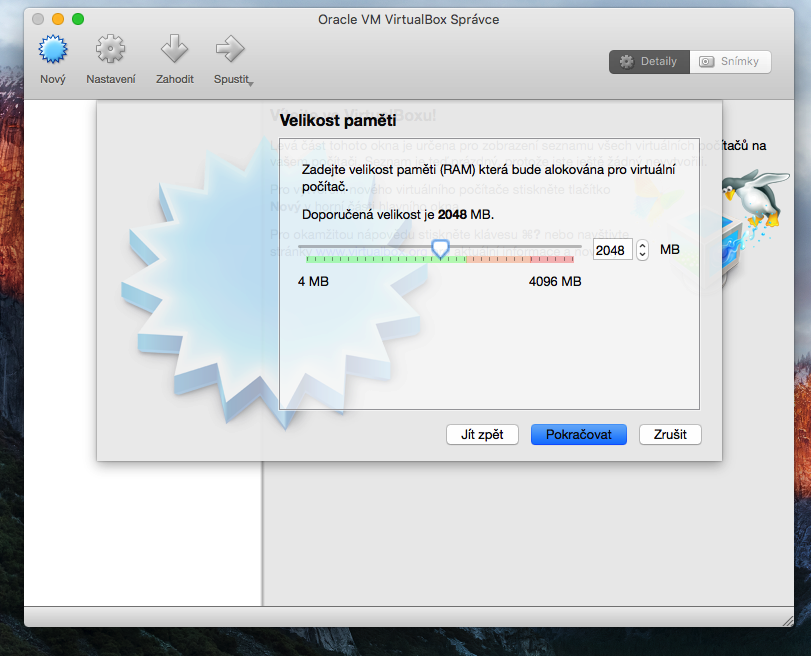Click the memory size slider handle

tap(440, 247)
